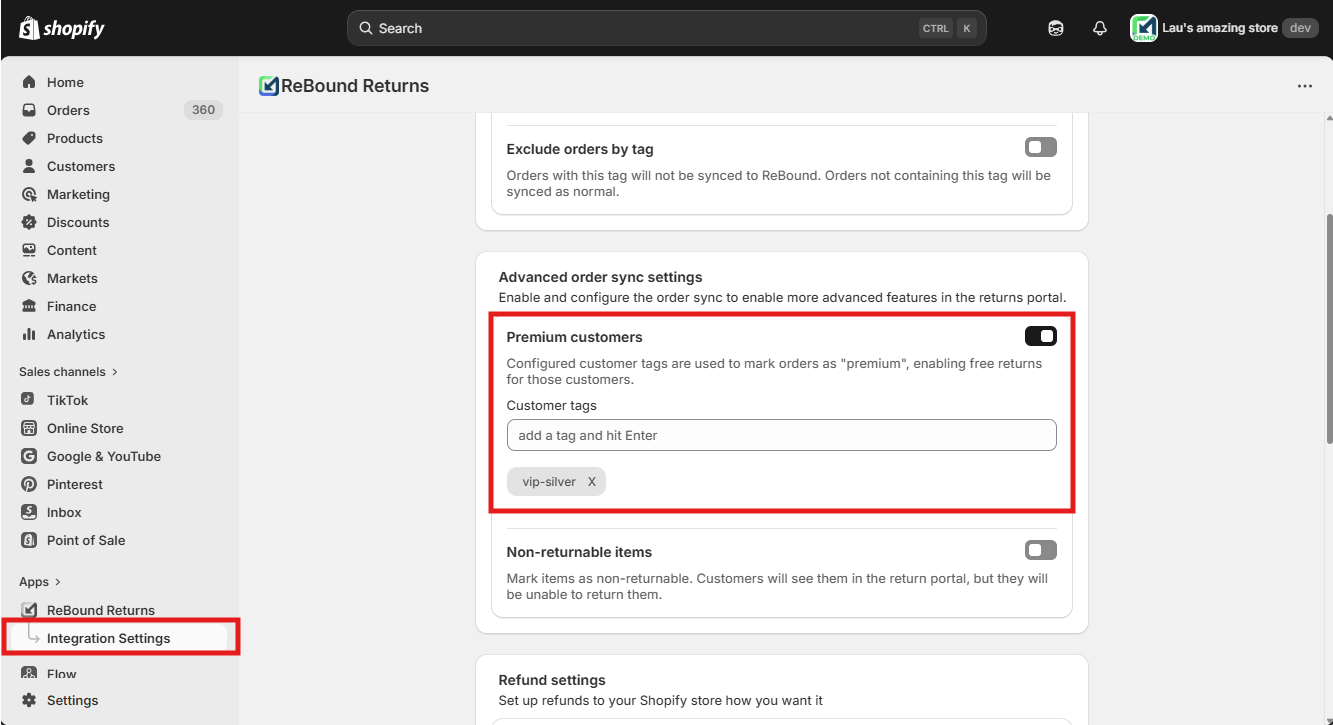This screenshot has width=1333, height=725.
Task: Click the ReBound Returns logo in the page header
Action: coord(268,86)
